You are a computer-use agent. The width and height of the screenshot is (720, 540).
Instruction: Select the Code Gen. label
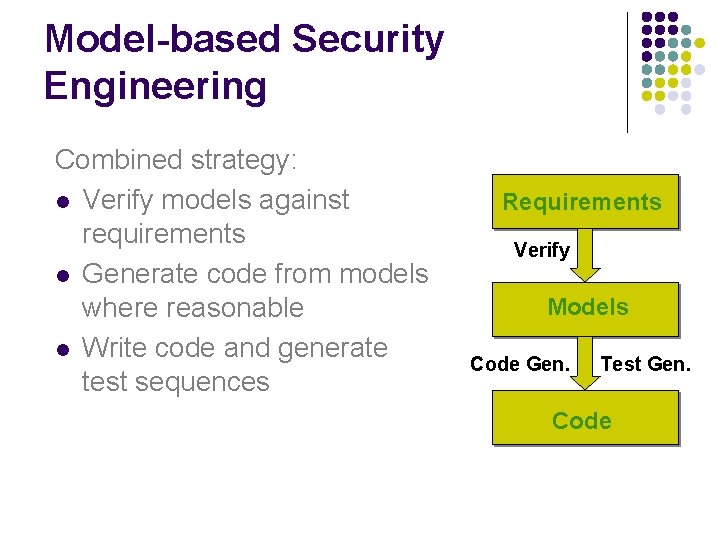pyautogui.click(x=520, y=364)
